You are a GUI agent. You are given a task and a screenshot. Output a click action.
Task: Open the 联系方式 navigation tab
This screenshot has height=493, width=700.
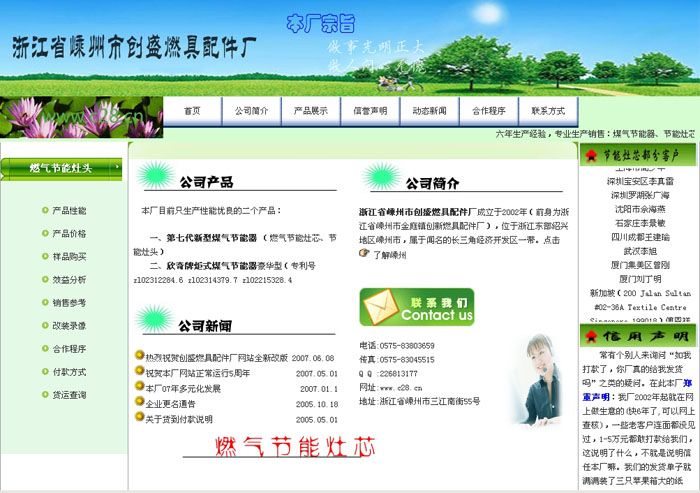pos(548,111)
